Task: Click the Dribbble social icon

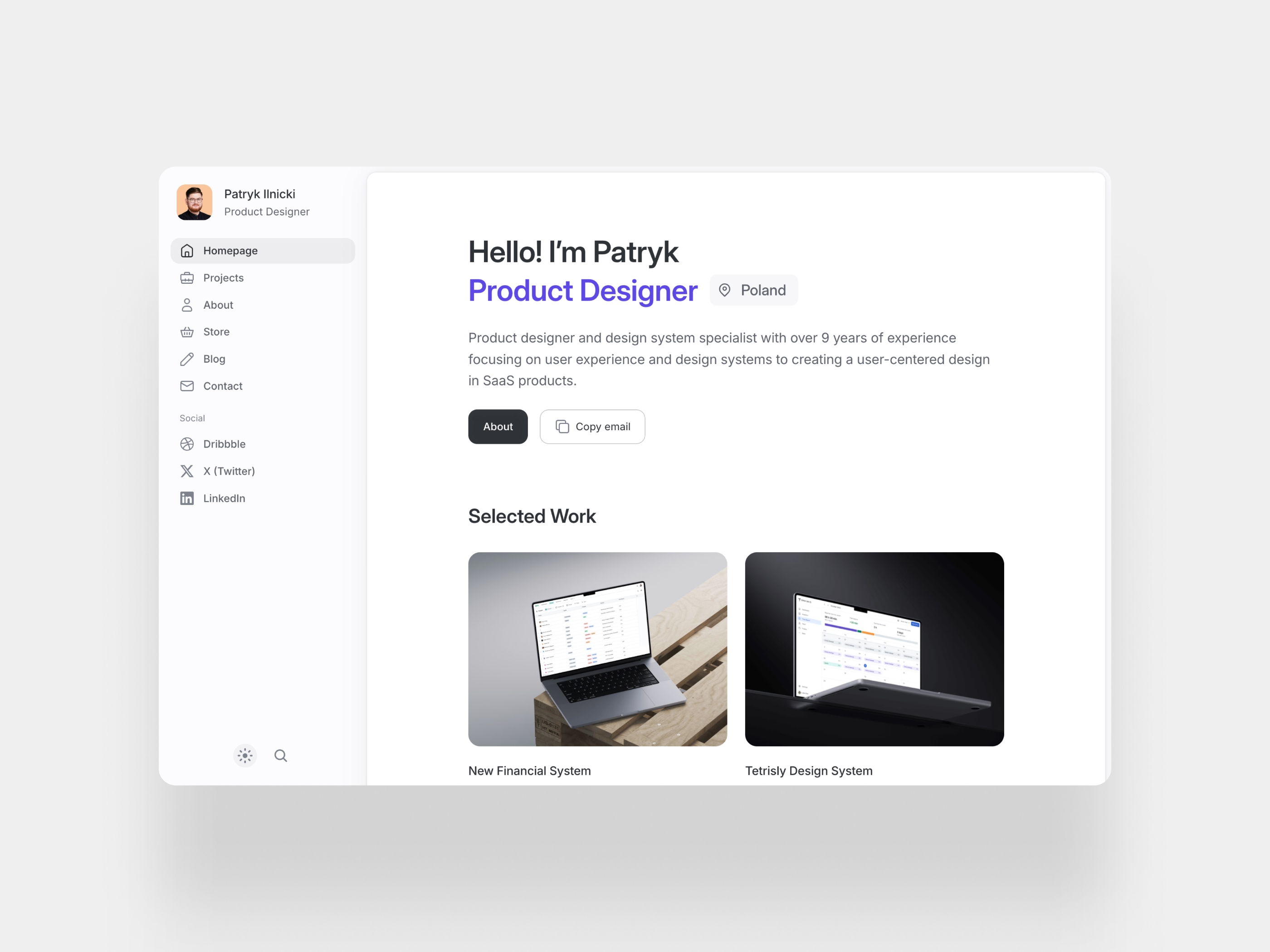Action: 187,443
